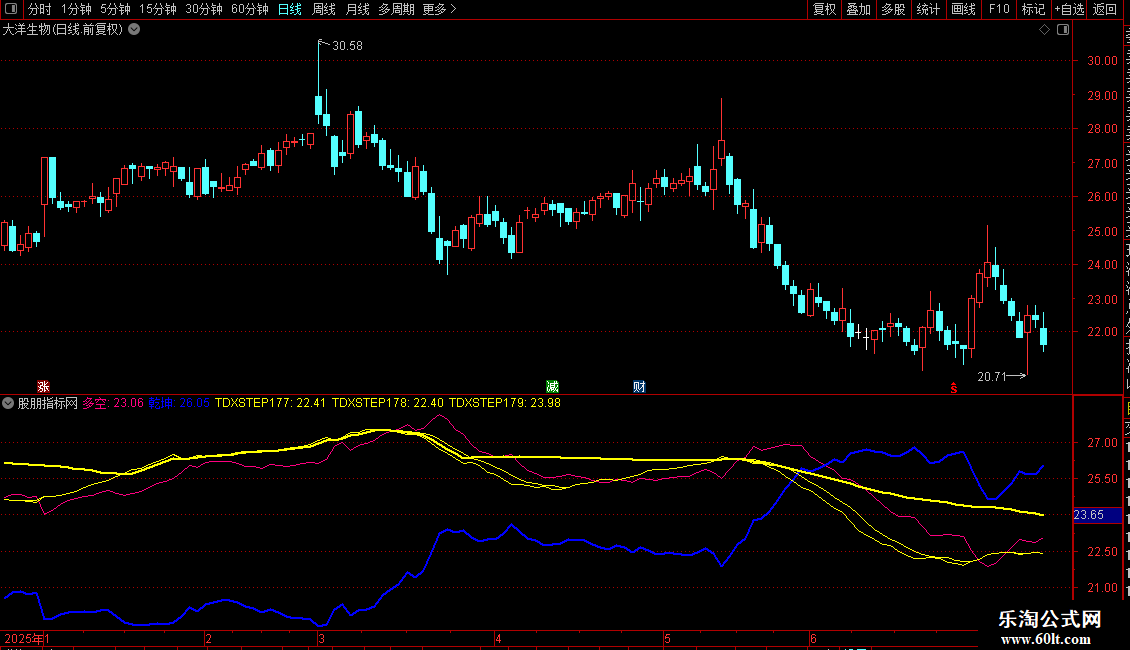Click the 30.58 high price label

(x=347, y=46)
